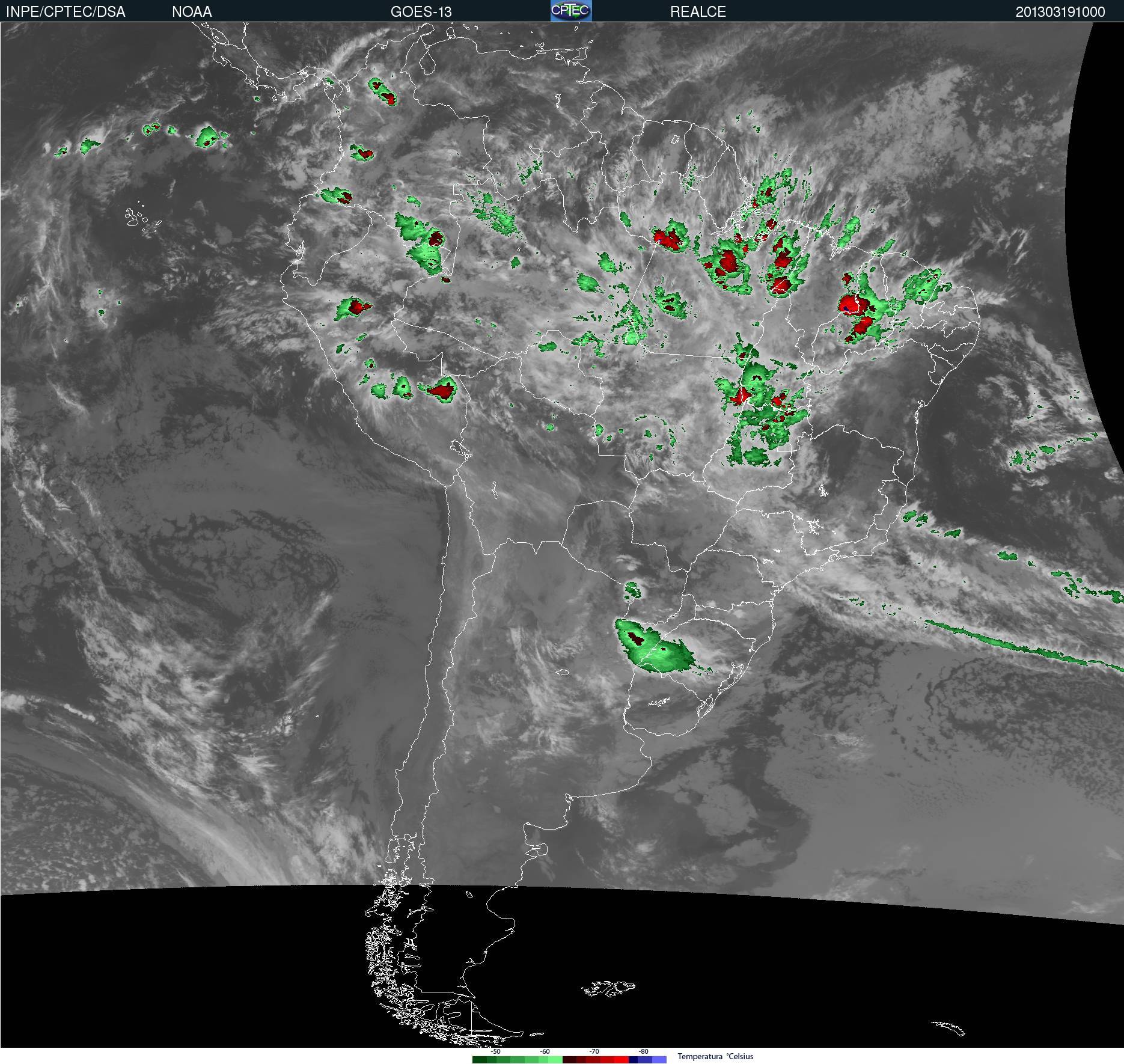The height and width of the screenshot is (1064, 1124).
Task: Click the navy blue legend swatch
Action: pyautogui.click(x=634, y=1060)
